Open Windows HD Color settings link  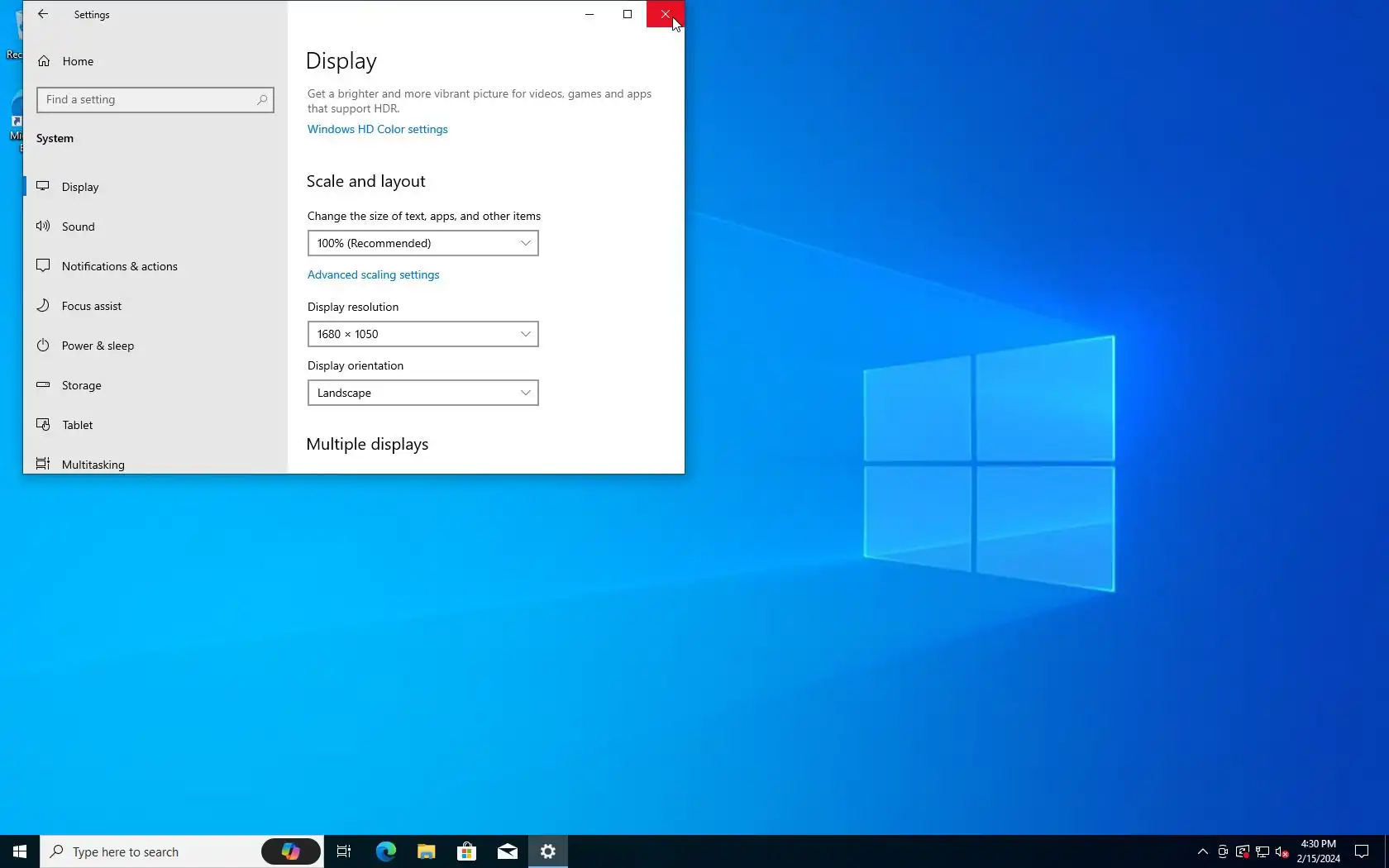(378, 129)
